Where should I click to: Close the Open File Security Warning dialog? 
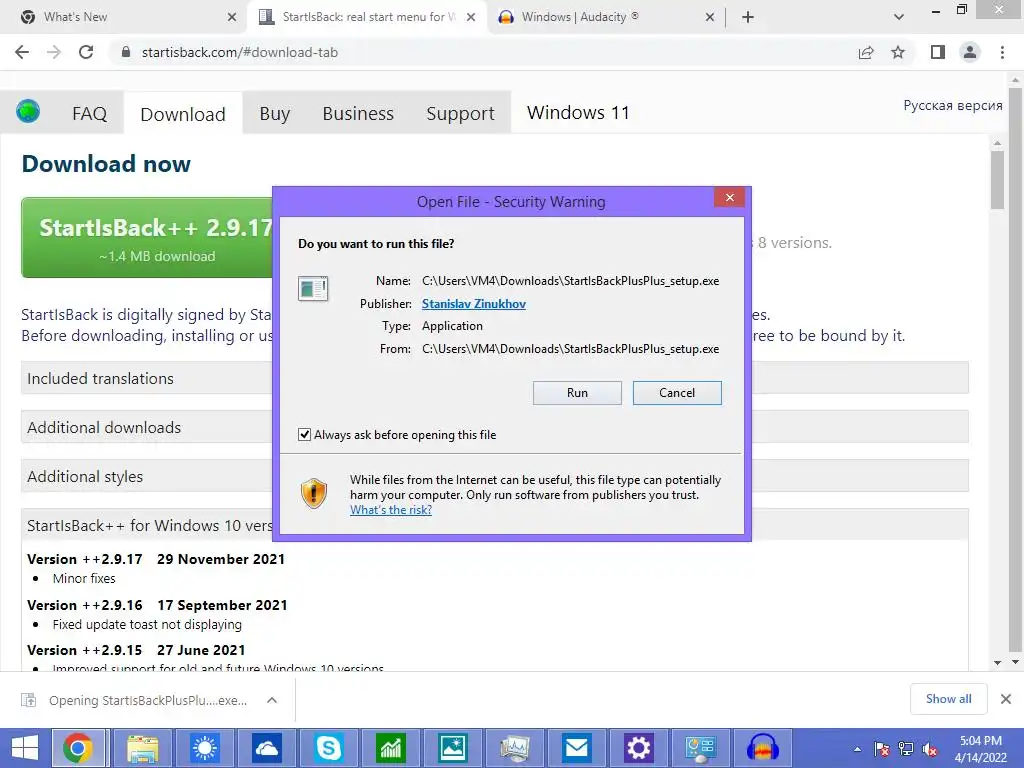[x=729, y=197]
